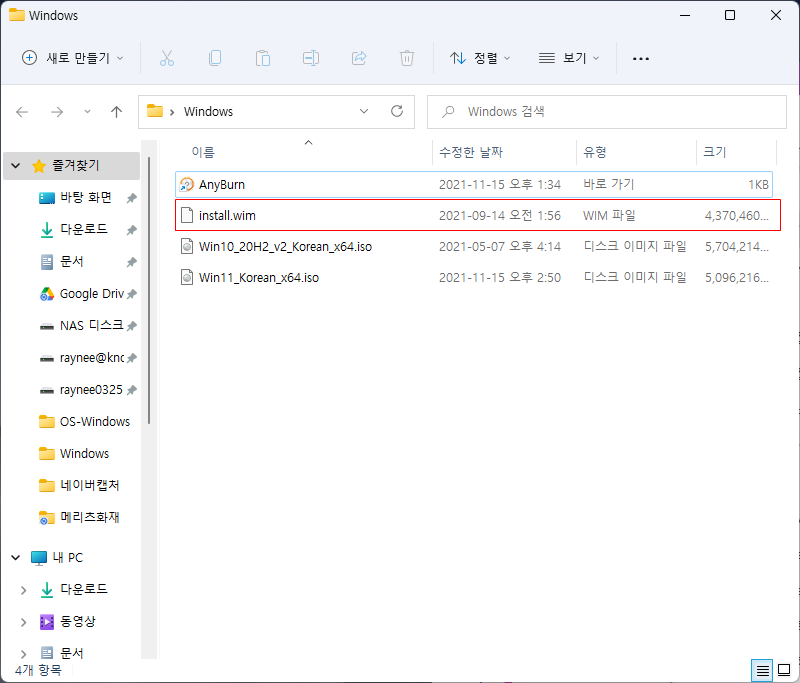
Task: Click the install.wim file icon
Action: 187,215
